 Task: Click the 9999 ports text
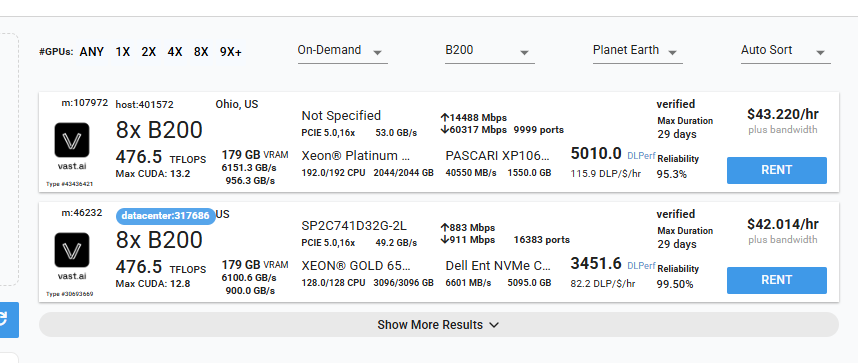click(x=538, y=130)
